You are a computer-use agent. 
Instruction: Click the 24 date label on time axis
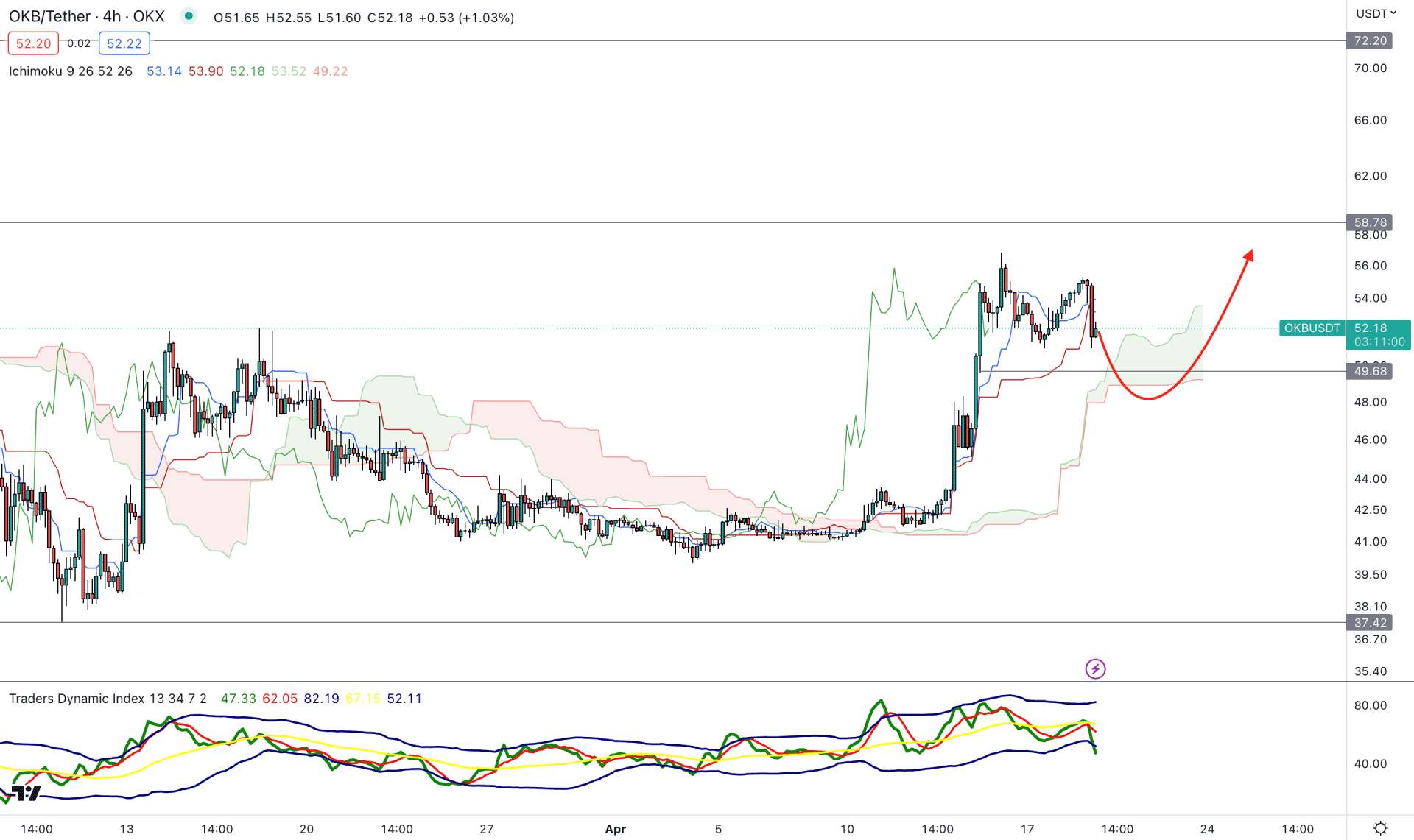[1207, 829]
